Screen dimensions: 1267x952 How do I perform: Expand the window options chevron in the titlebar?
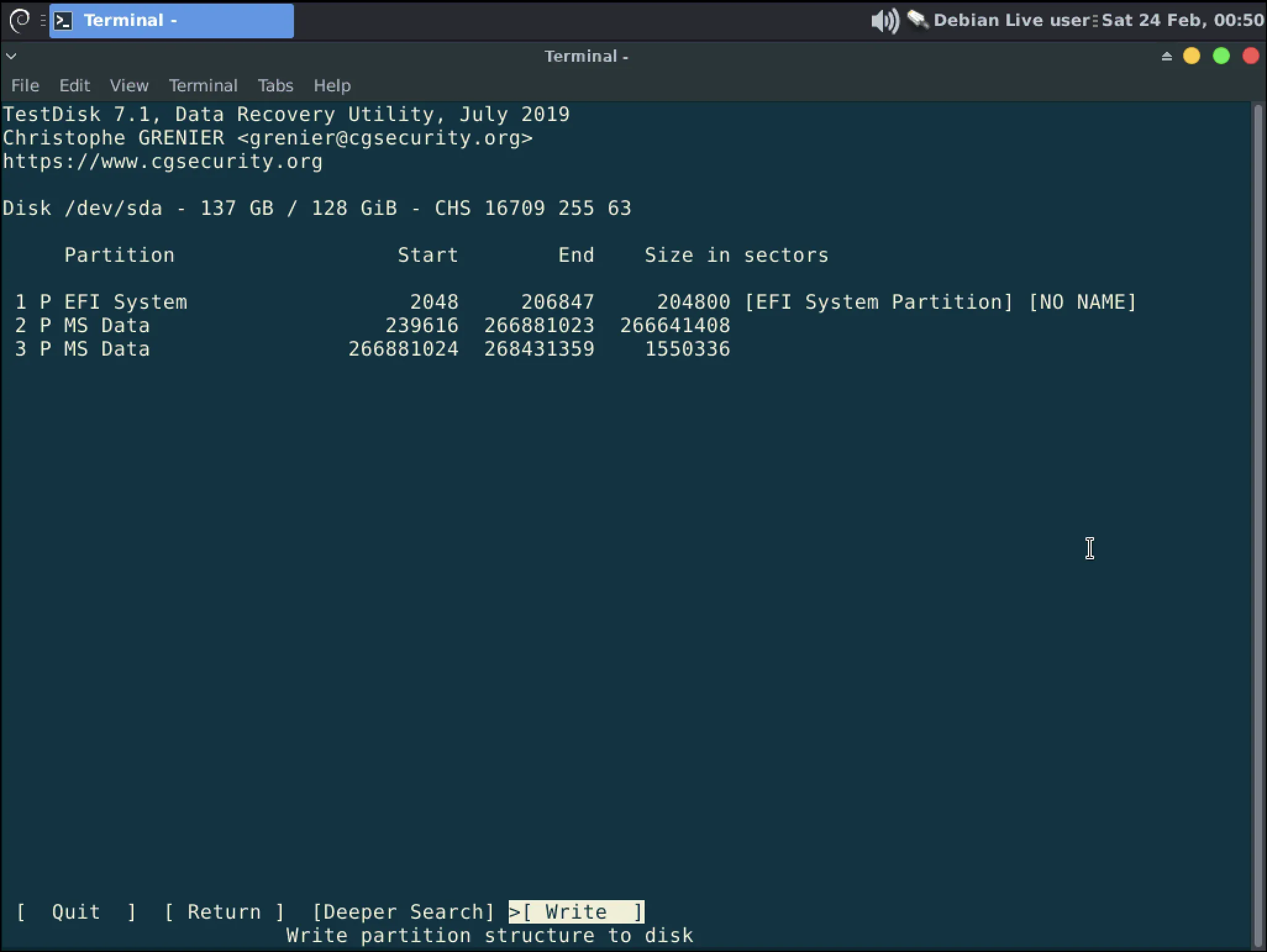pyautogui.click(x=11, y=56)
